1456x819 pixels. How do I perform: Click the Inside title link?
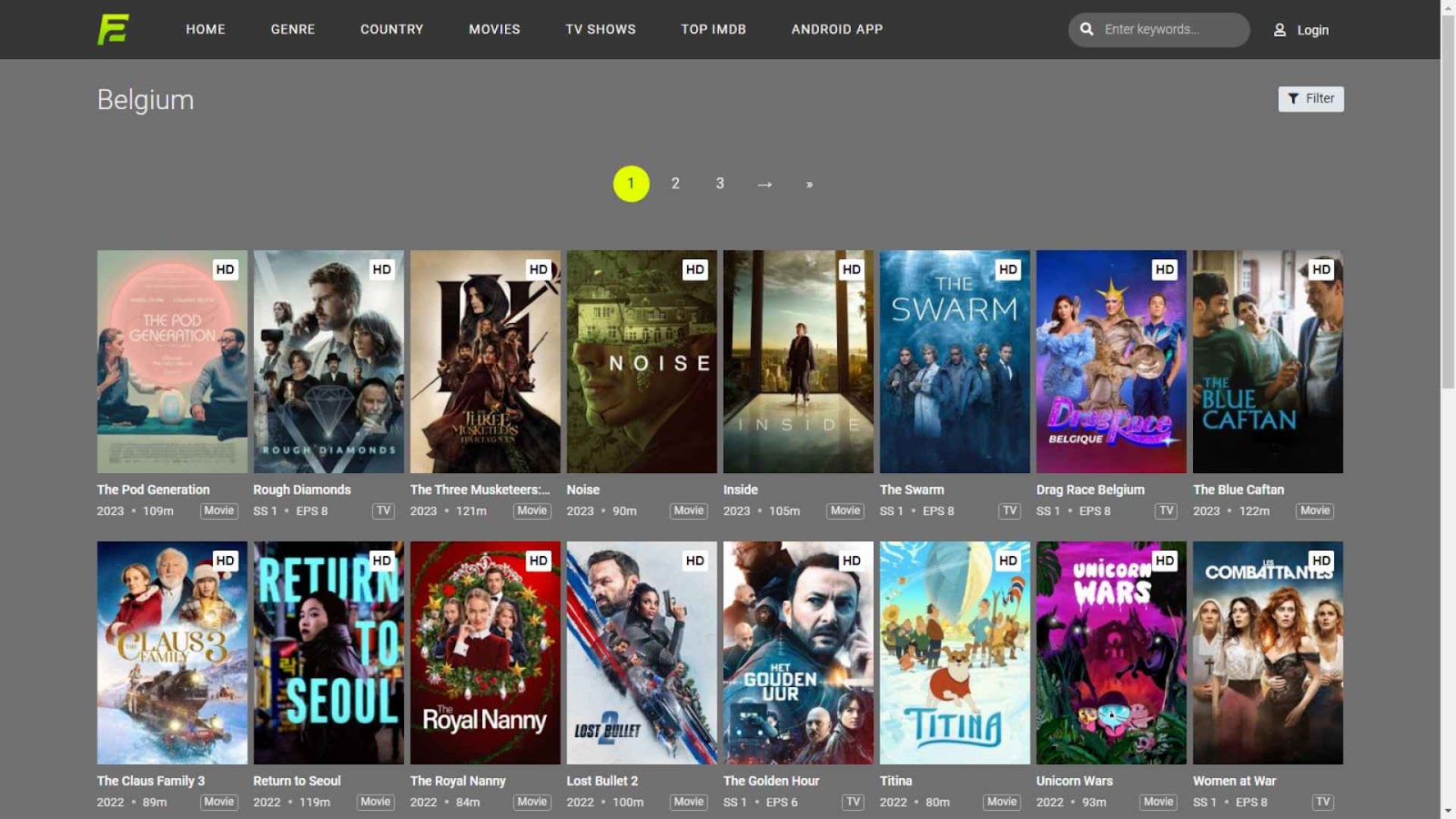pos(741,490)
